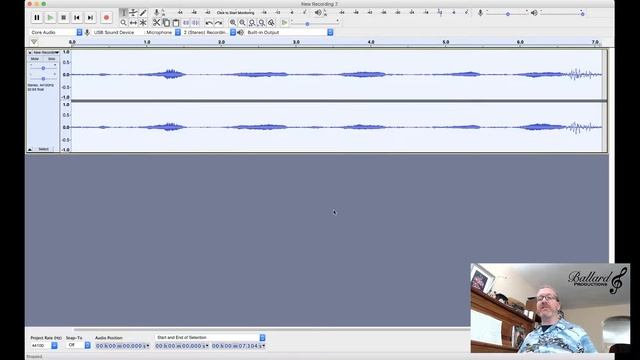
Task: Open the New Recording track name menu
Action: (46, 53)
